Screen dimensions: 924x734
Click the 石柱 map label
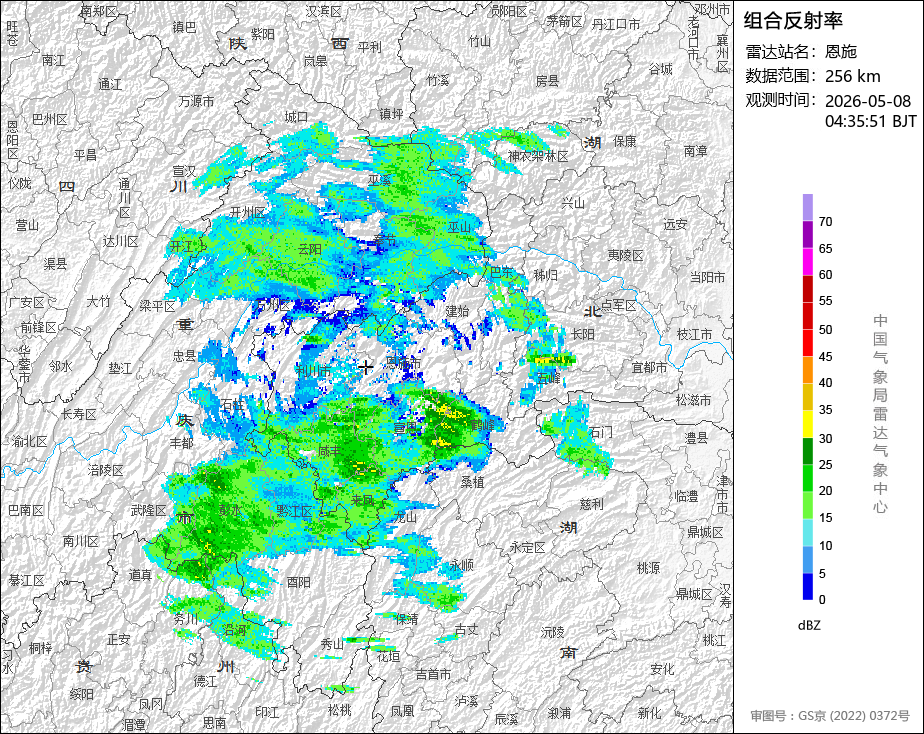point(233,405)
